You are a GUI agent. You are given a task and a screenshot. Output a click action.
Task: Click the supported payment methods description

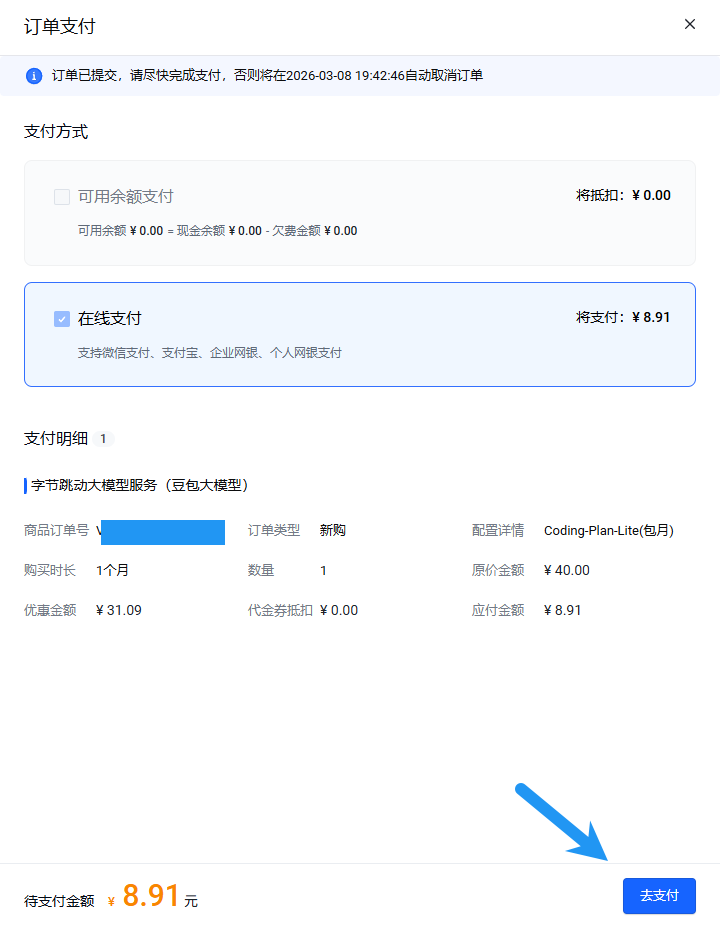tap(210, 353)
